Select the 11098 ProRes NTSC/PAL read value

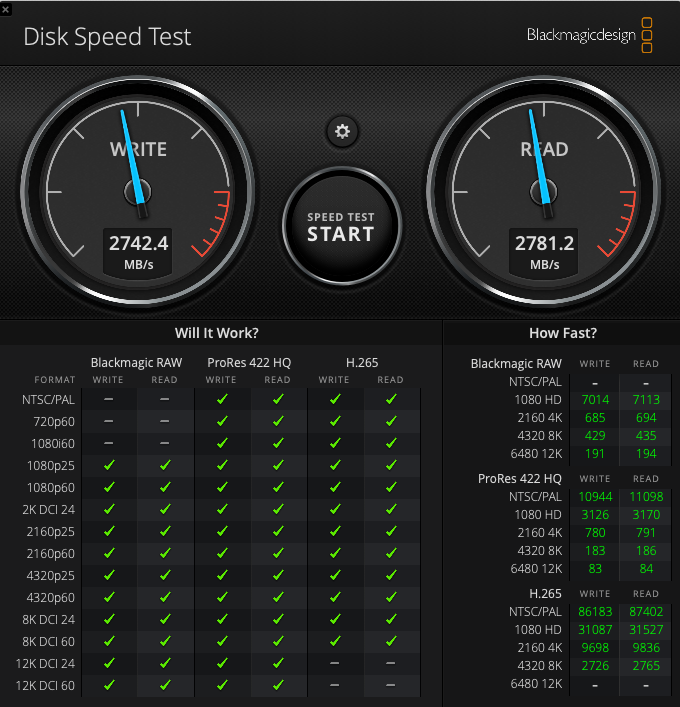click(646, 497)
